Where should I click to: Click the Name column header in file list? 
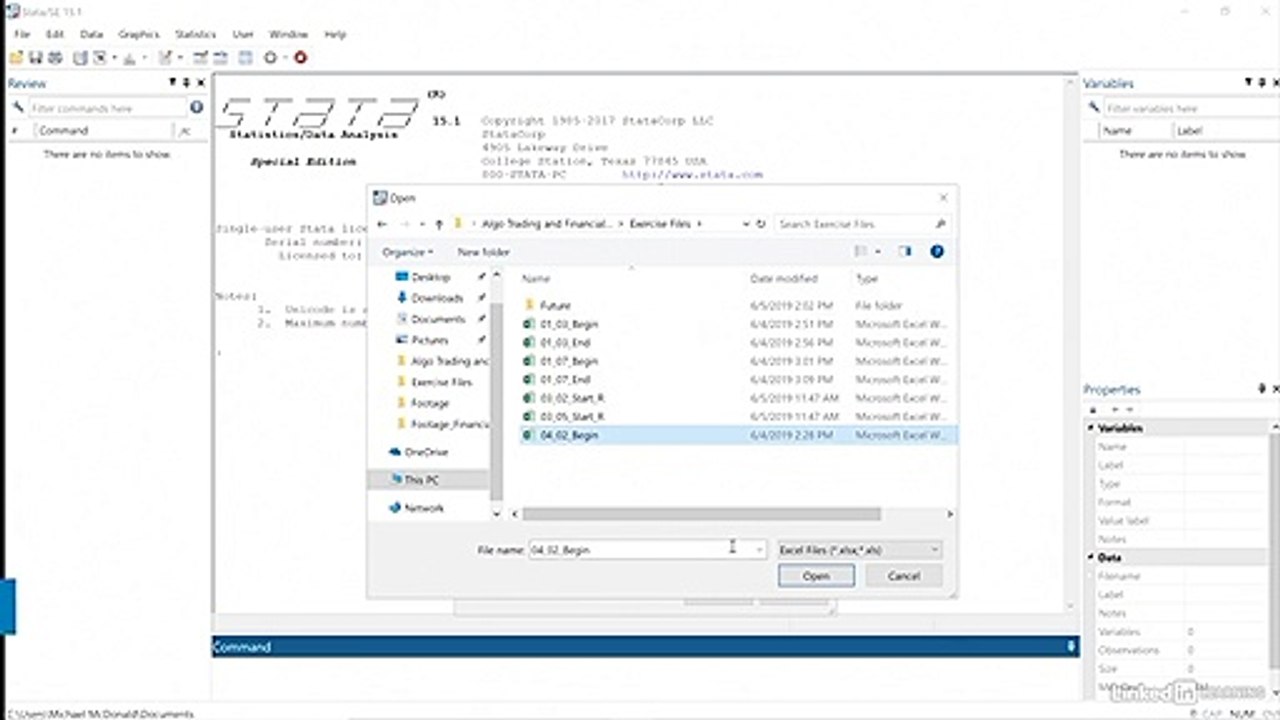click(x=537, y=278)
